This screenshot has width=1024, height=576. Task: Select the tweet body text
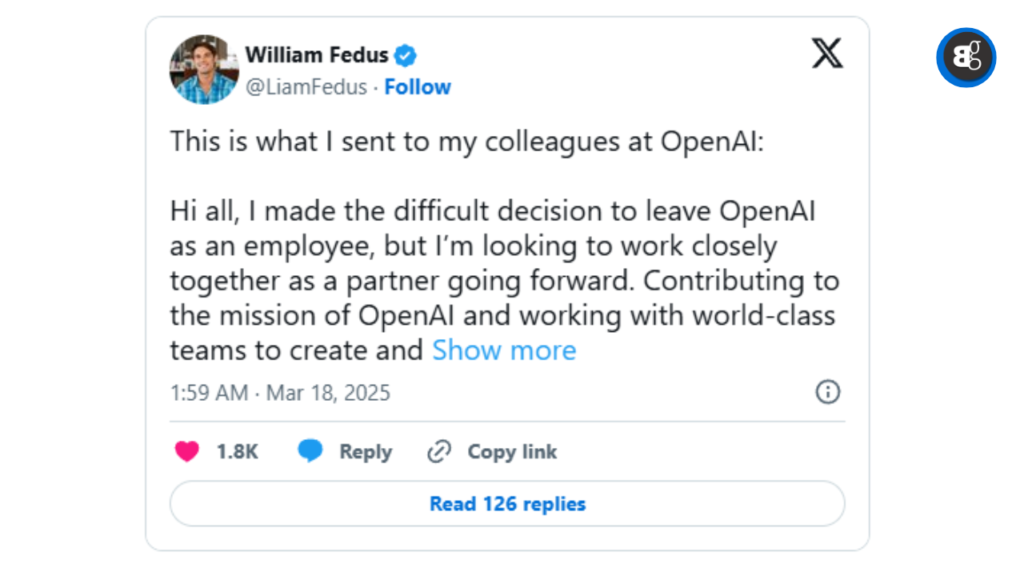pos(500,245)
